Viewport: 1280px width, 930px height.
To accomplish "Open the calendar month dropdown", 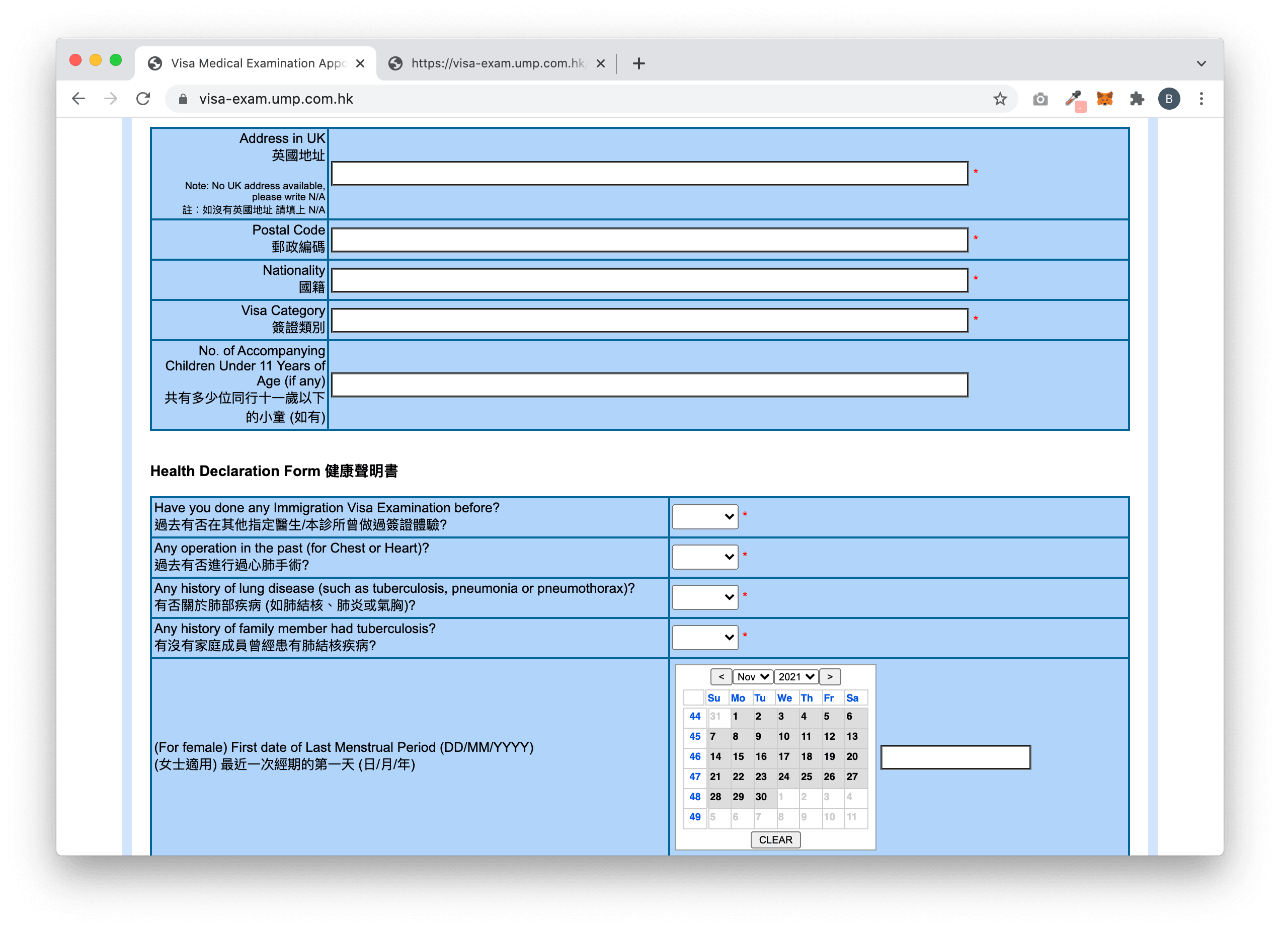I will click(753, 677).
